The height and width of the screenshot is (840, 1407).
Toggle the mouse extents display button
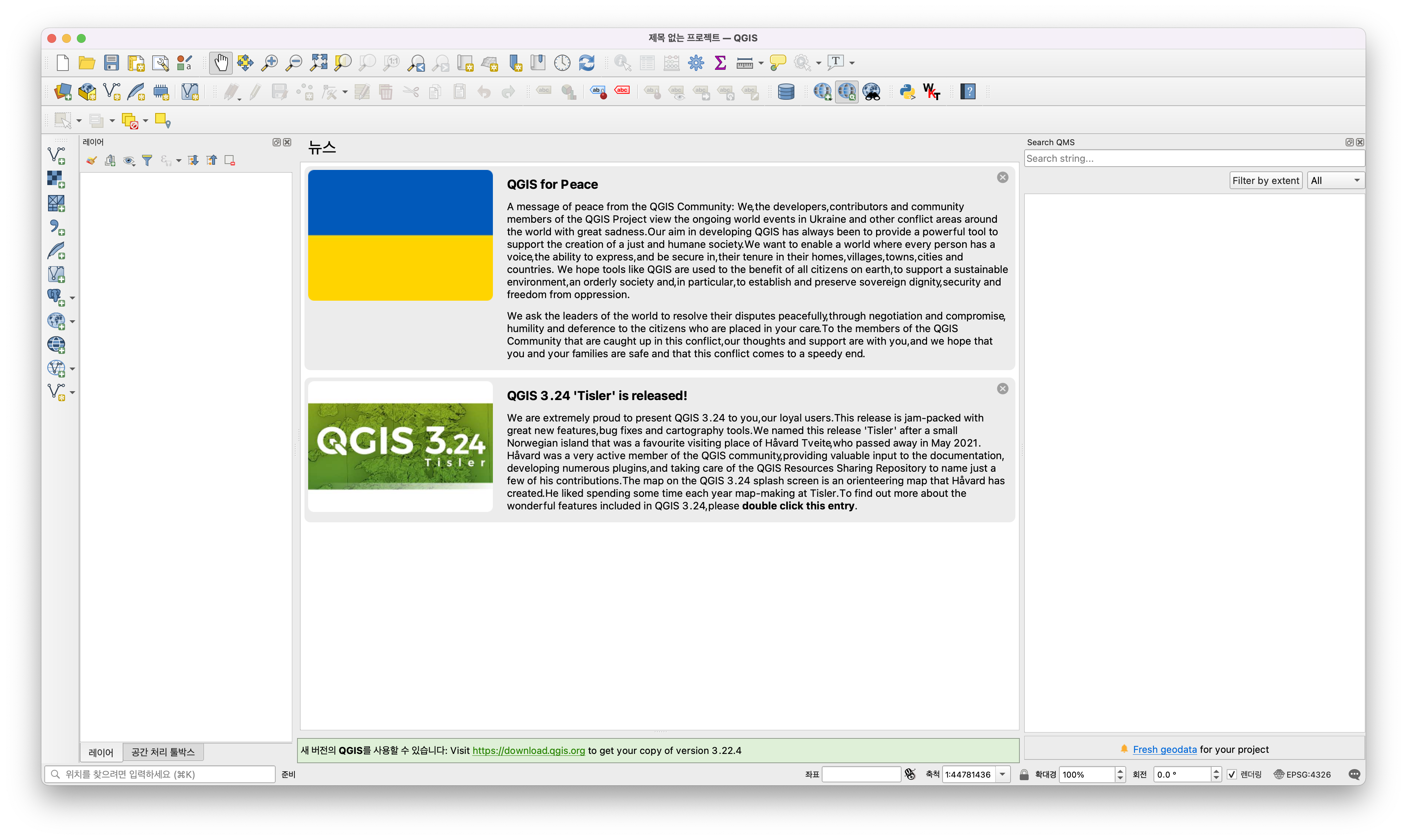tap(910, 774)
